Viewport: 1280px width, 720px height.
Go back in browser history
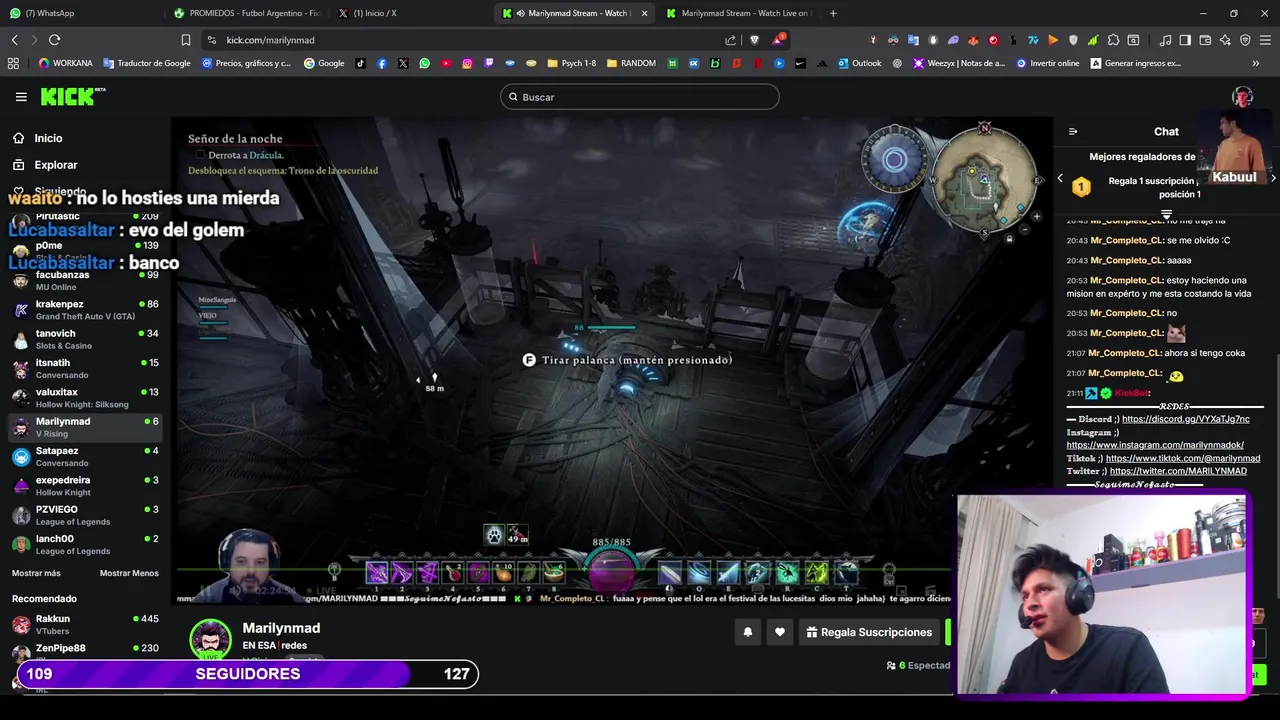[x=14, y=40]
